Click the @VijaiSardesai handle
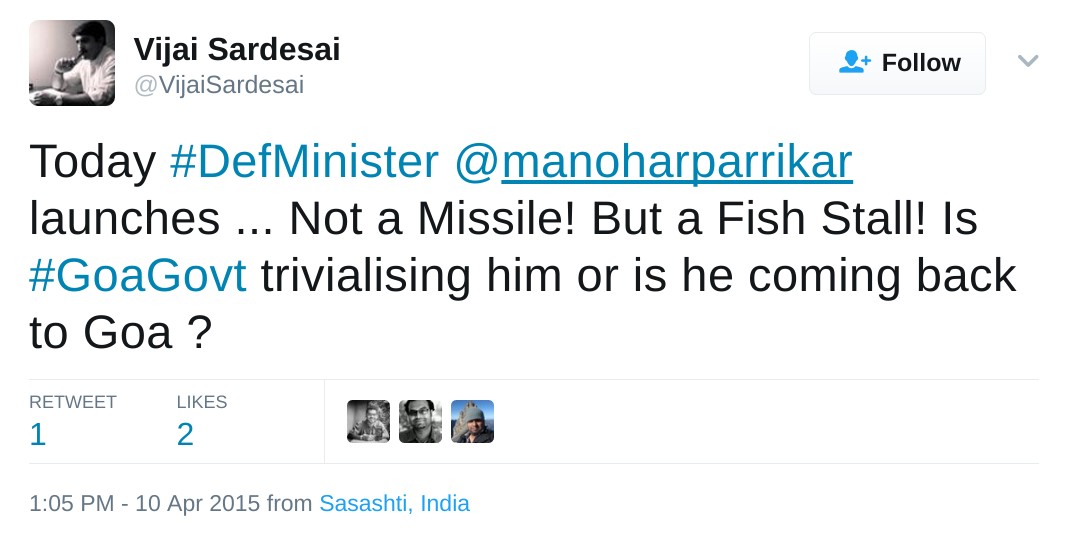Image resolution: width=1081 pixels, height=534 pixels. pyautogui.click(x=219, y=86)
